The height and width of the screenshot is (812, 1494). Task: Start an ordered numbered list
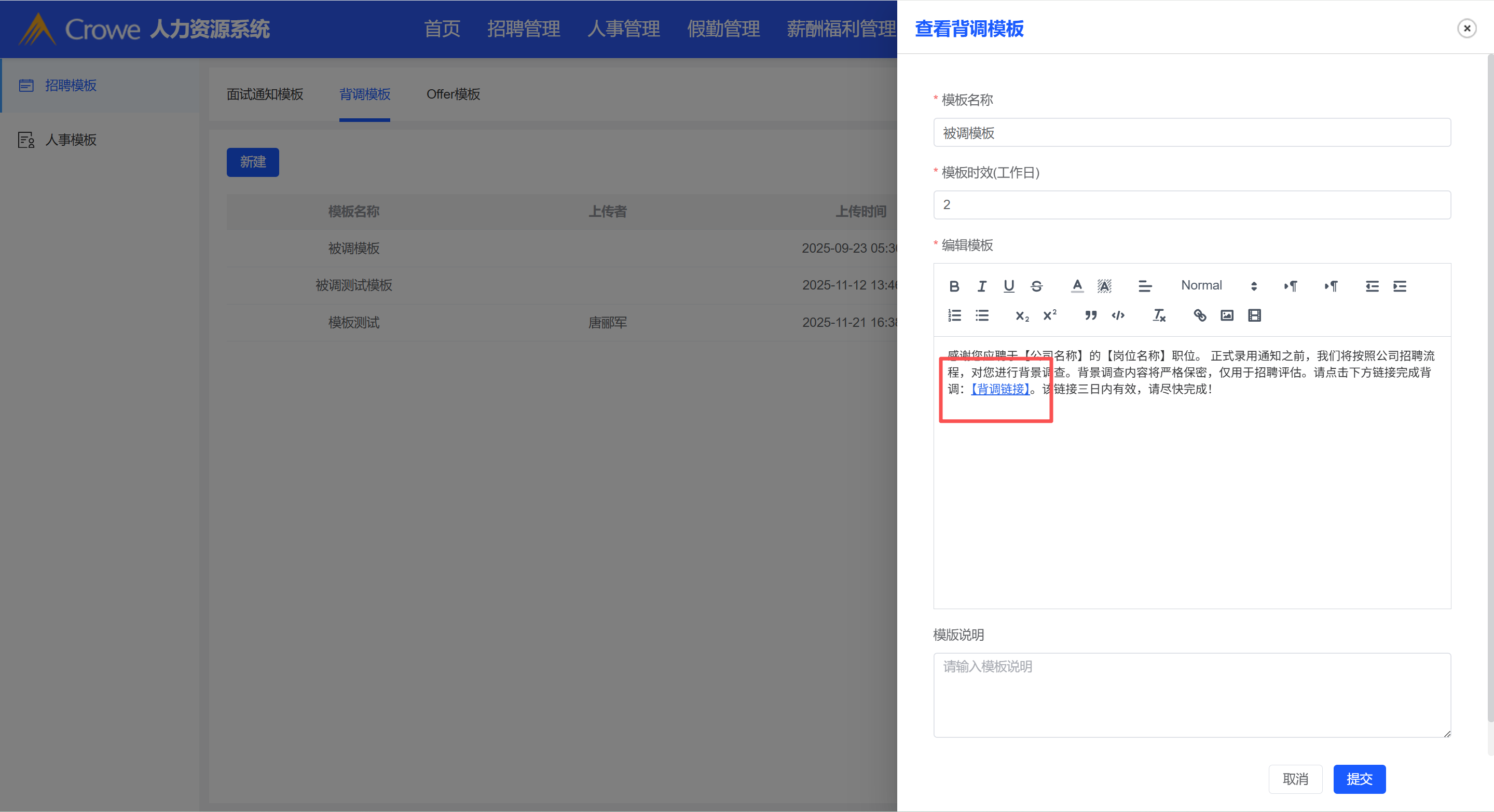pos(954,315)
